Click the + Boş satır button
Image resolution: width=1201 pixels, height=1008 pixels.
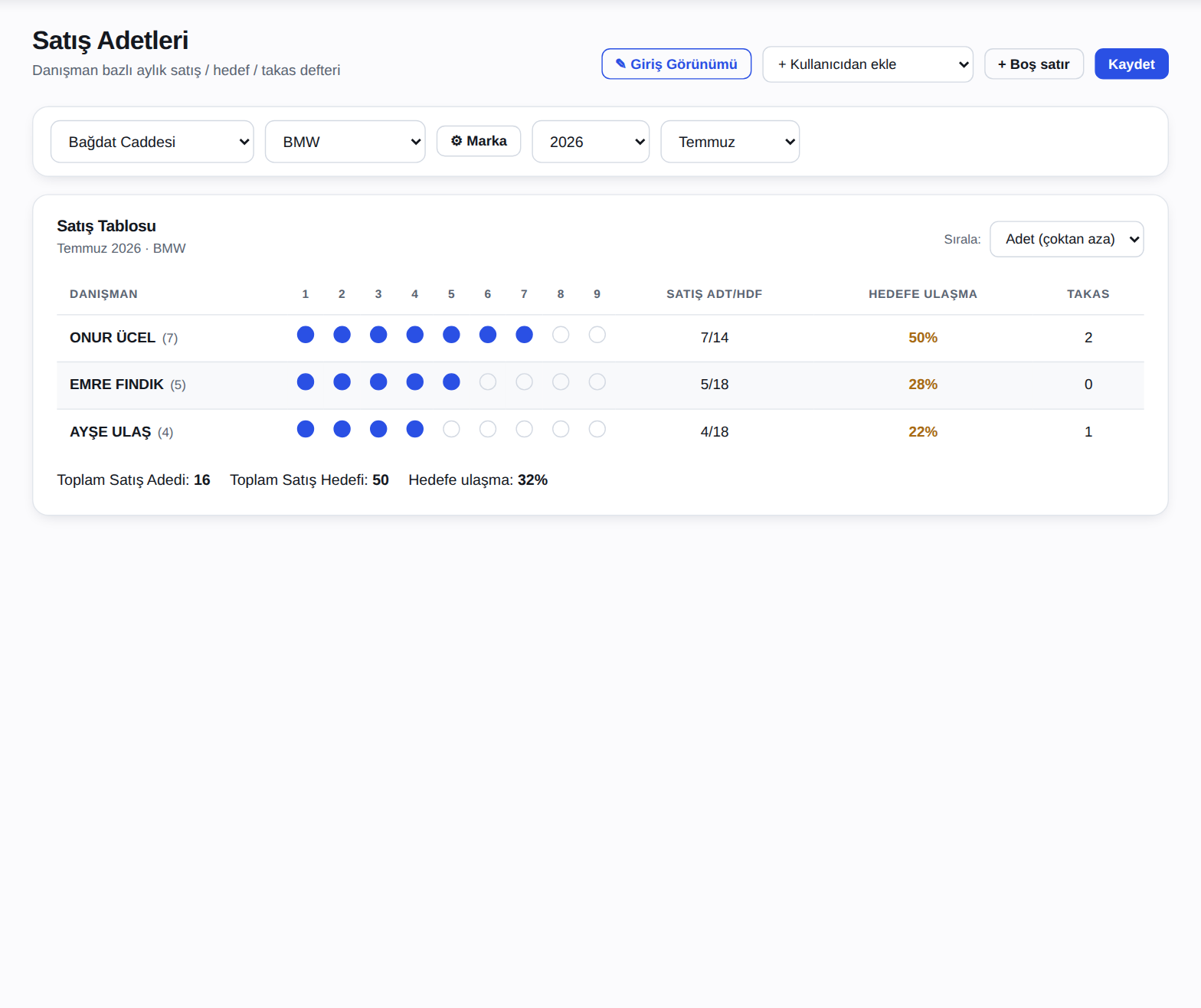click(x=1034, y=64)
